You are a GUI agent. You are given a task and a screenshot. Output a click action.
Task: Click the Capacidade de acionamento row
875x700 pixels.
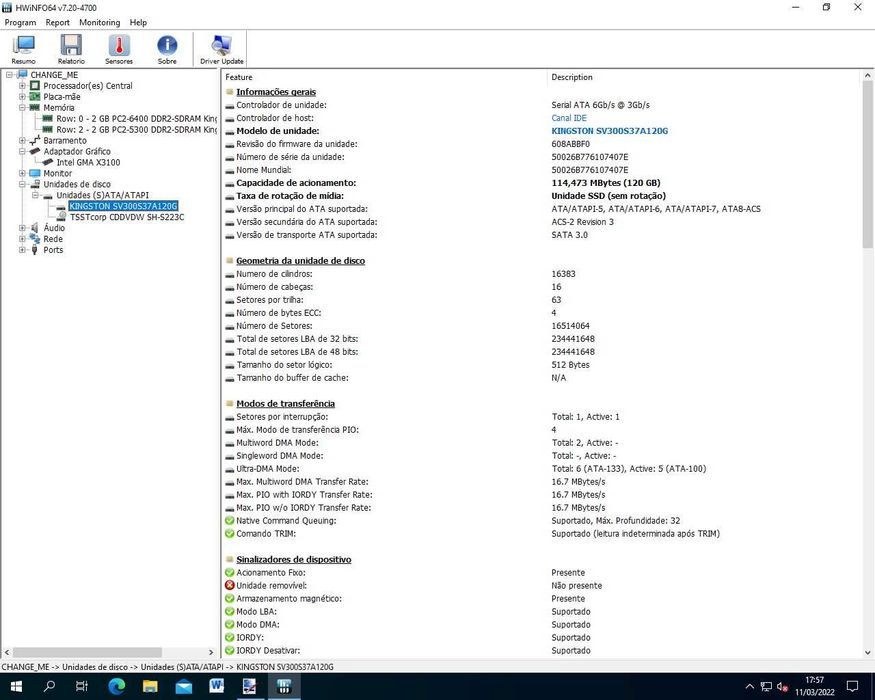click(541, 183)
